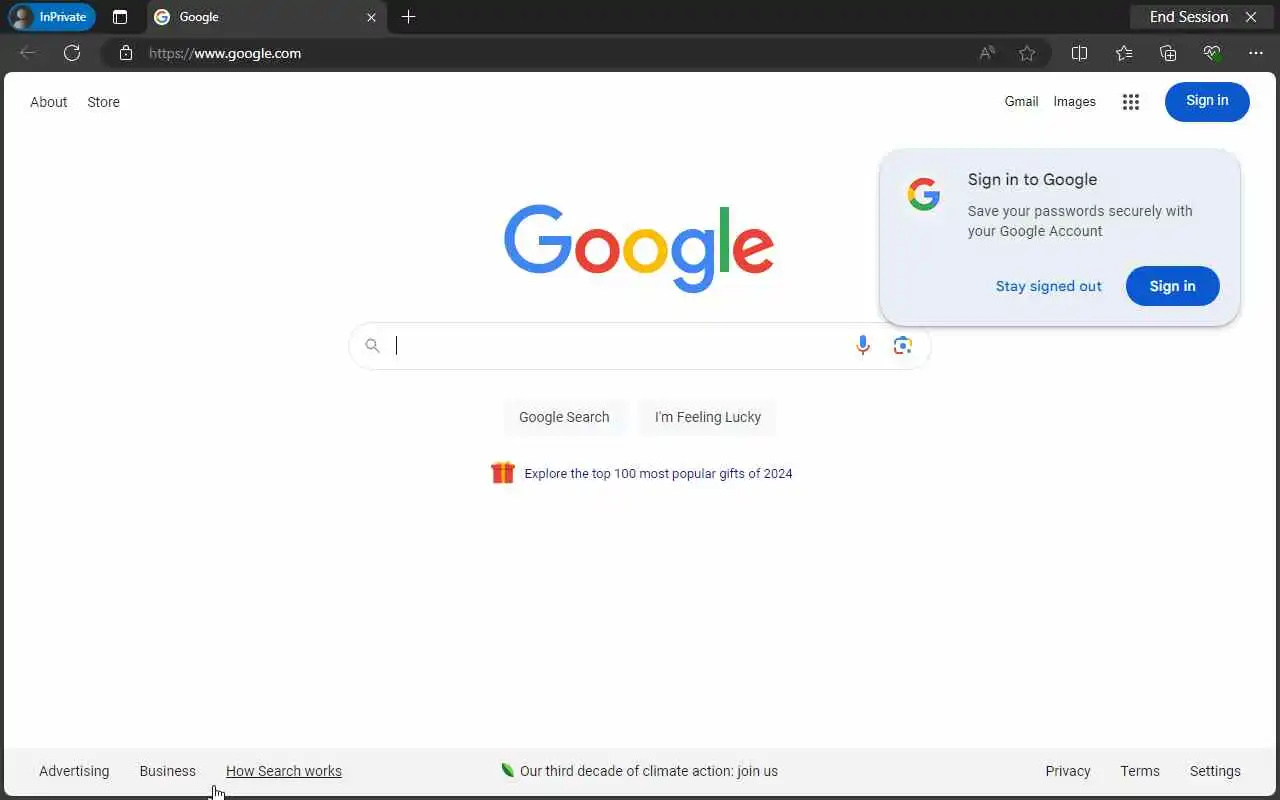Start voice search with microphone icon
The height and width of the screenshot is (800, 1280).
(x=863, y=345)
